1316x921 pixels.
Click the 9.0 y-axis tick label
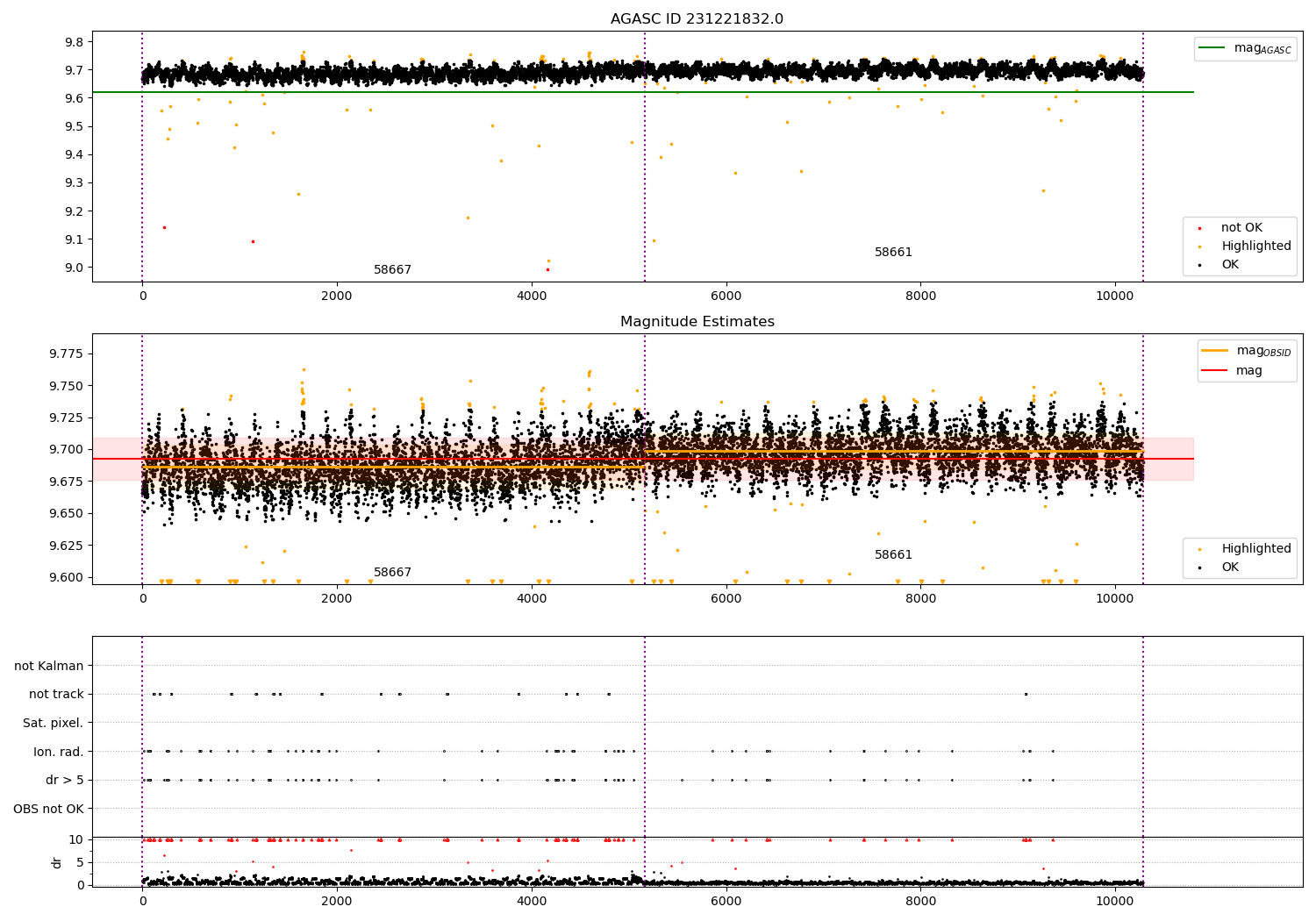75,268
